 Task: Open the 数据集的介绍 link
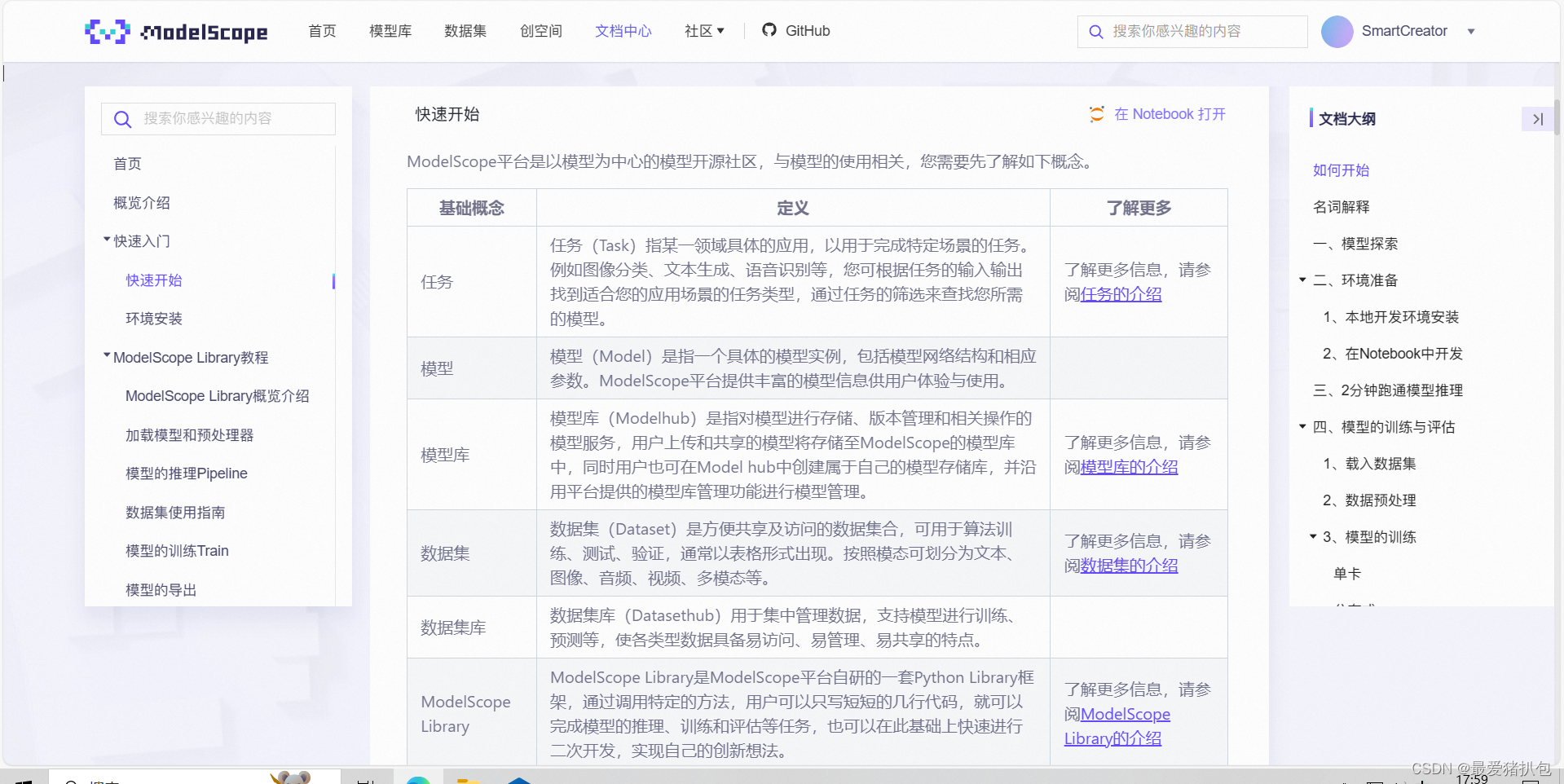(x=1129, y=566)
